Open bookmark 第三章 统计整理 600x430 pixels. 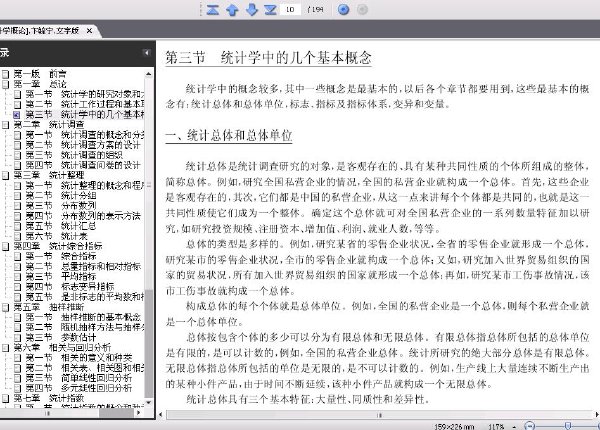tap(49, 175)
